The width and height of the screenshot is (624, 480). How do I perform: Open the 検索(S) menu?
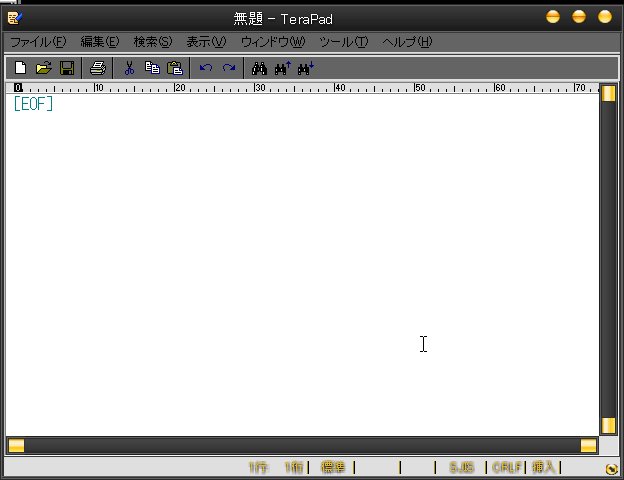coord(153,42)
